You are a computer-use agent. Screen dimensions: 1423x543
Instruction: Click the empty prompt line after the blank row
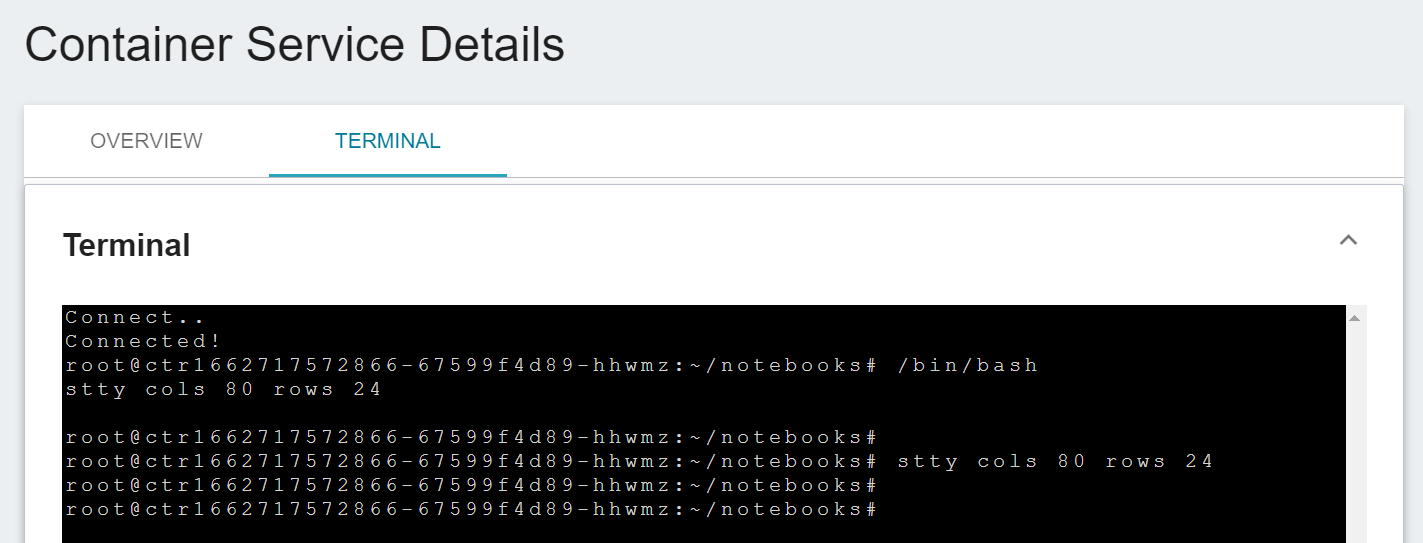470,438
